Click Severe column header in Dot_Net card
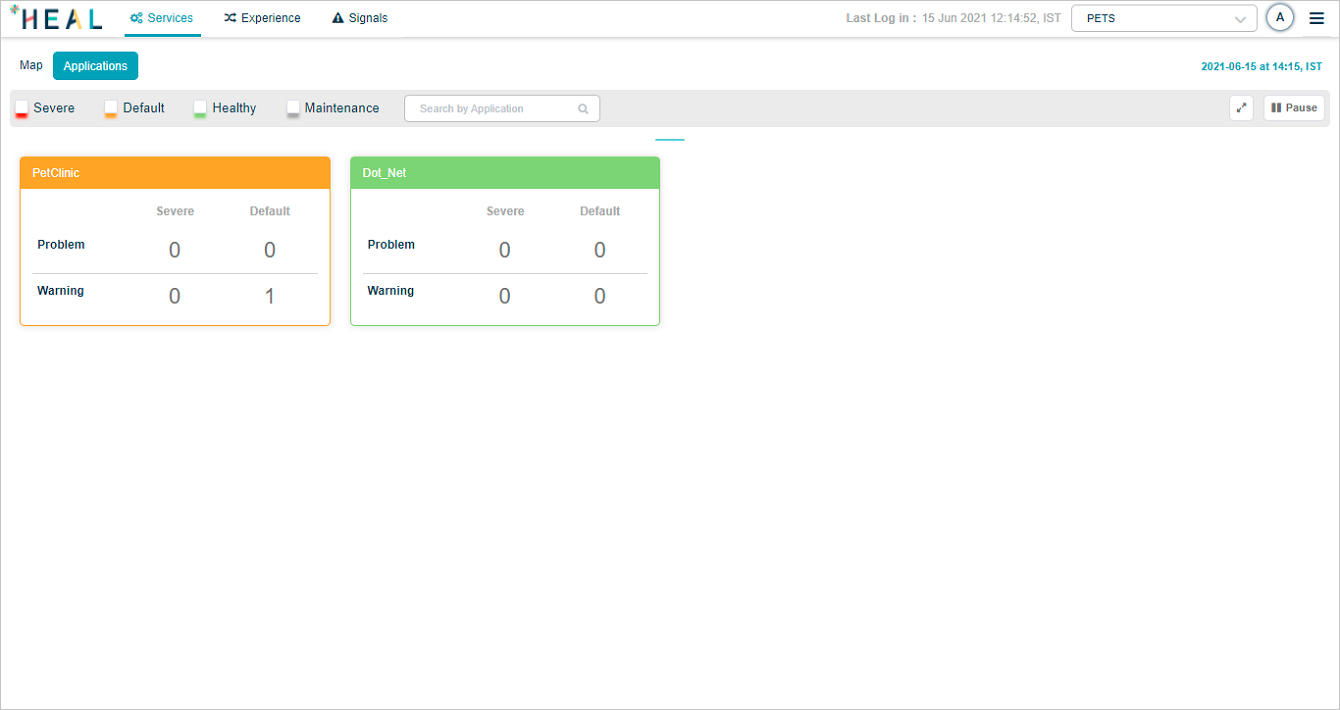The width and height of the screenshot is (1340, 710). 505,211
